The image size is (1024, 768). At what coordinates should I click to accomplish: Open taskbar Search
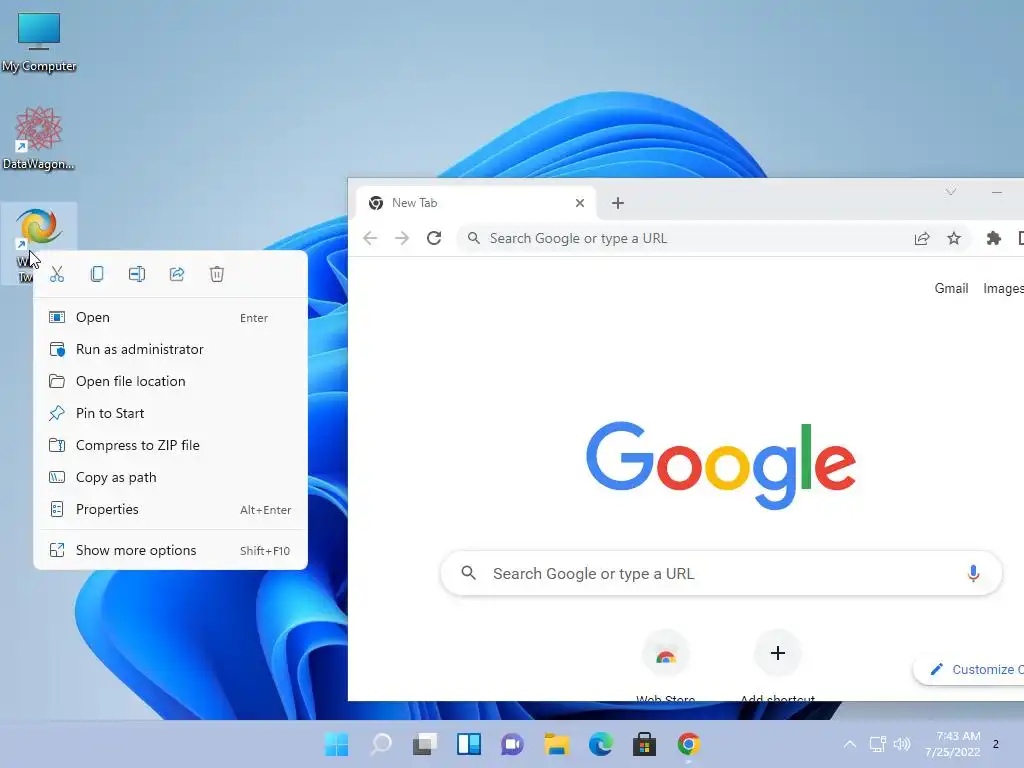click(381, 744)
